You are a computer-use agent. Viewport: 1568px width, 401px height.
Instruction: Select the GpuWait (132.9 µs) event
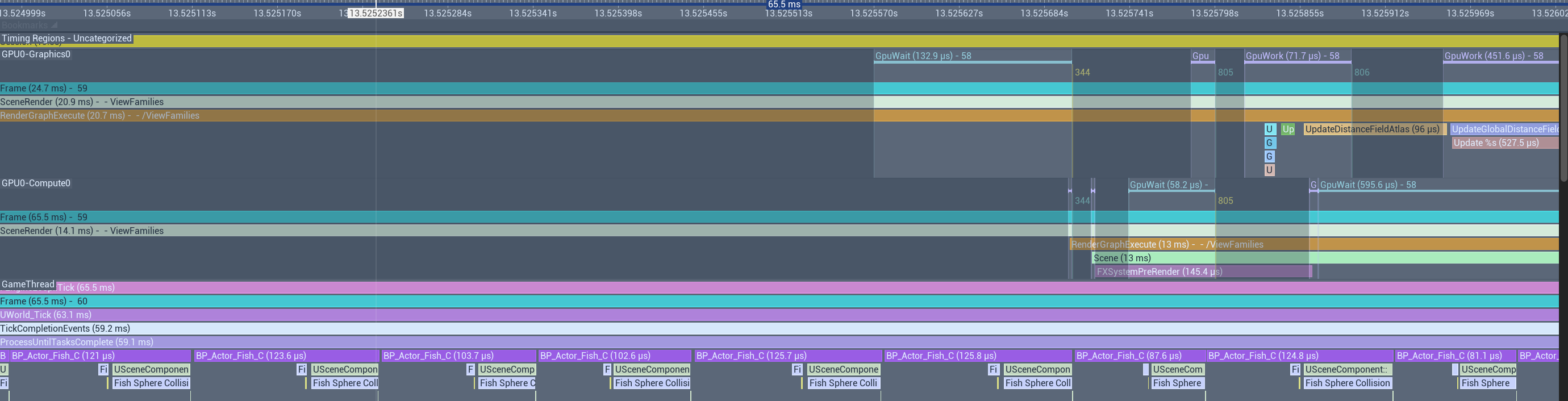click(971, 56)
